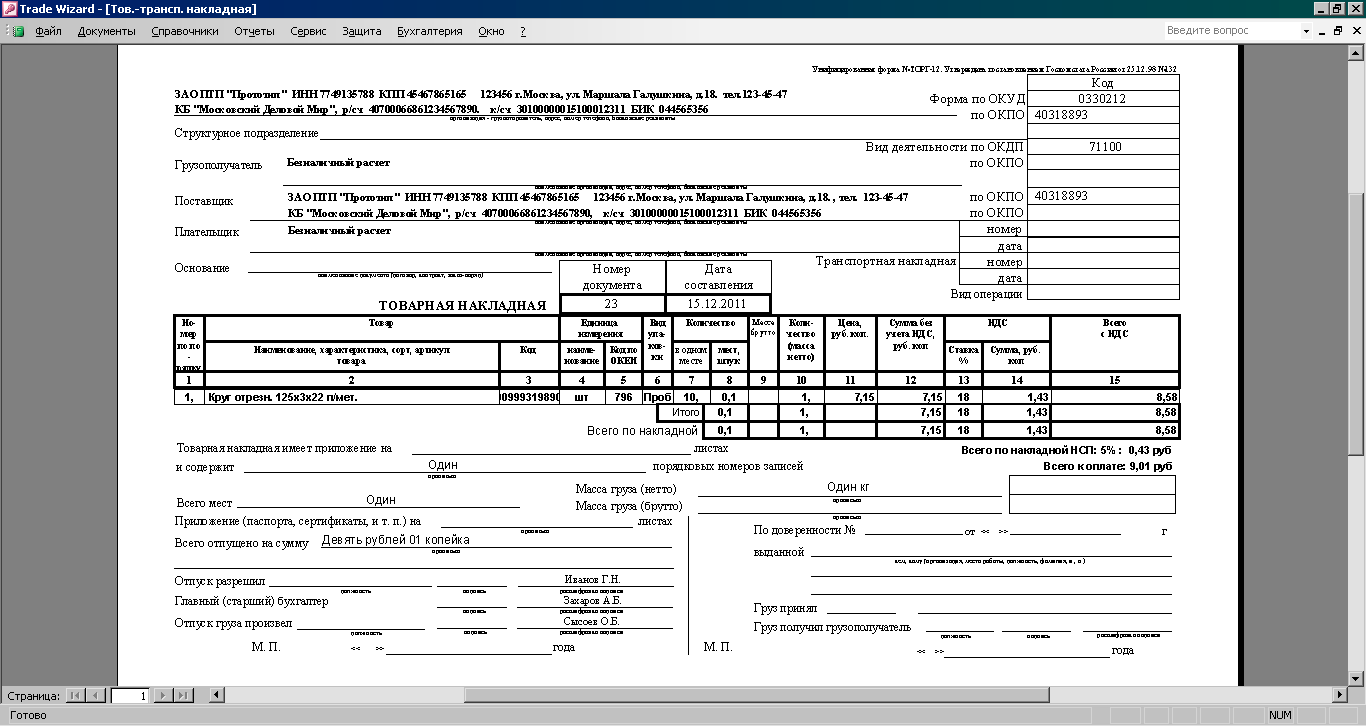This screenshot has width=1366, height=726.
Task: Click the net weight value 'Один кг'
Action: click(848, 487)
